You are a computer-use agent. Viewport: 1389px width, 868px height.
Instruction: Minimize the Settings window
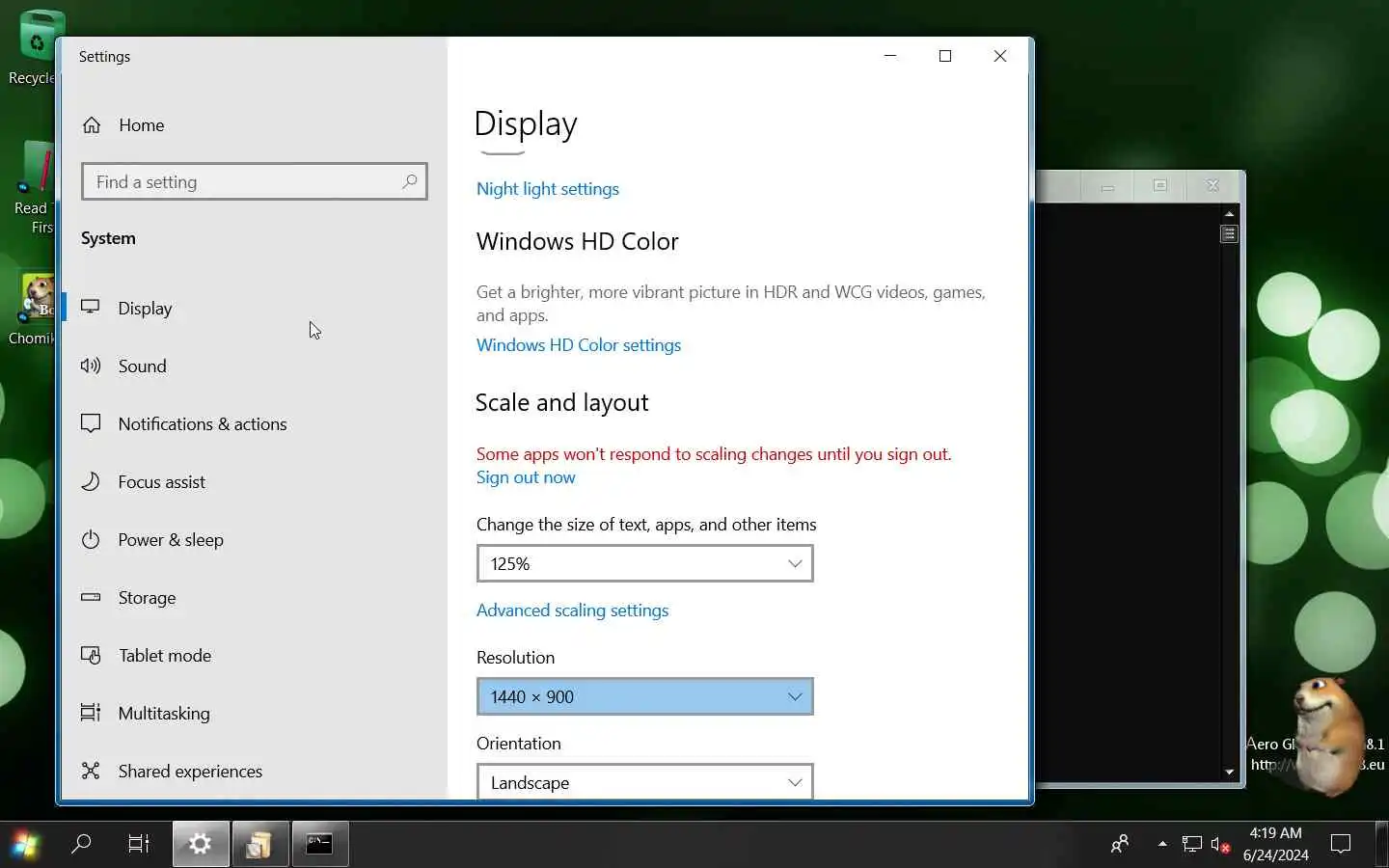tap(890, 56)
